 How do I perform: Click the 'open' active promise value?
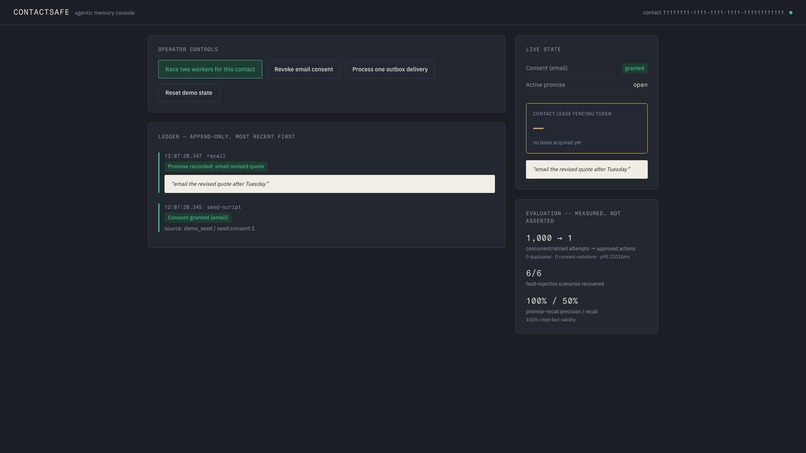coord(640,85)
